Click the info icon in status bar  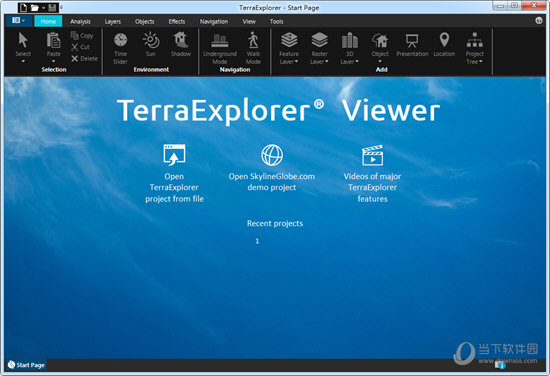[x=501, y=365]
